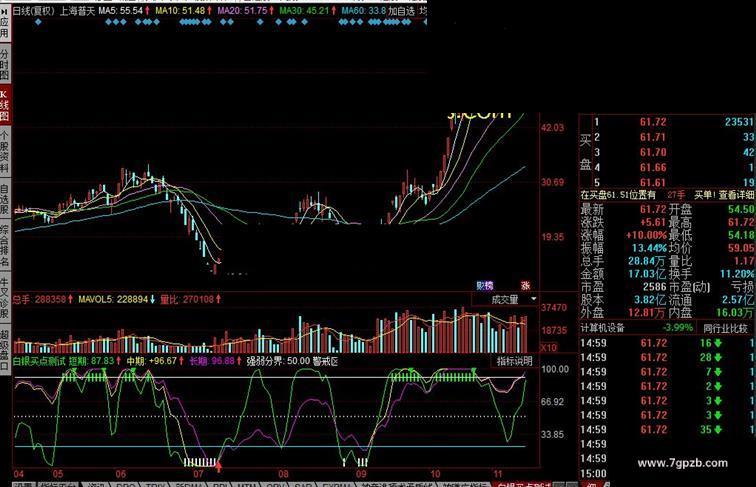Click the buy order row priced 61.70
The width and height of the screenshot is (756, 487).
point(673,152)
